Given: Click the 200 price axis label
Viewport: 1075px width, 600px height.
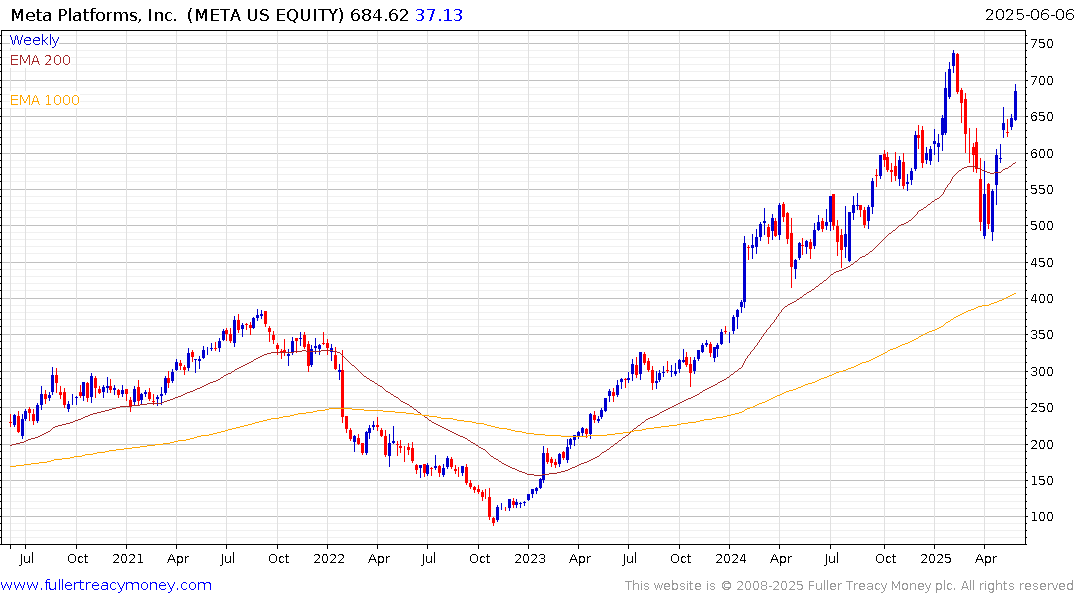Looking at the screenshot, I should tap(1041, 444).
